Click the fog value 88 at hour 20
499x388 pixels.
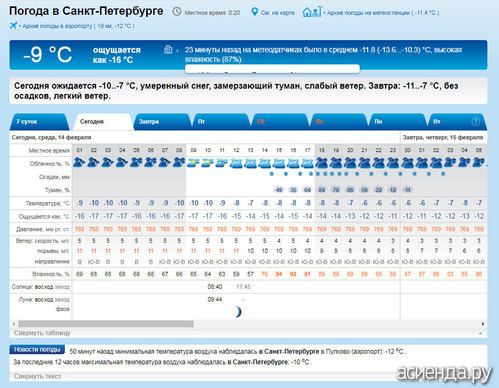click(x=350, y=190)
